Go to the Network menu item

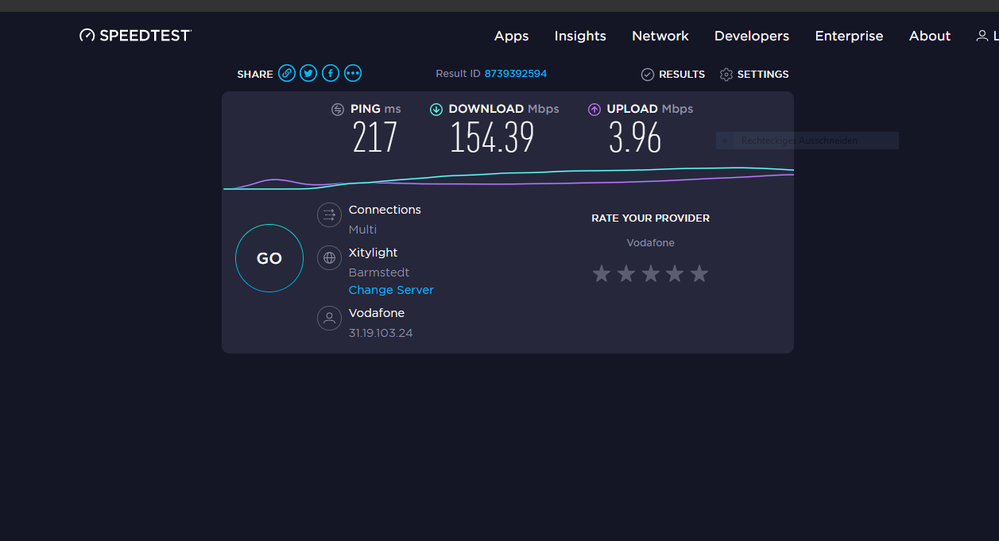(x=660, y=36)
